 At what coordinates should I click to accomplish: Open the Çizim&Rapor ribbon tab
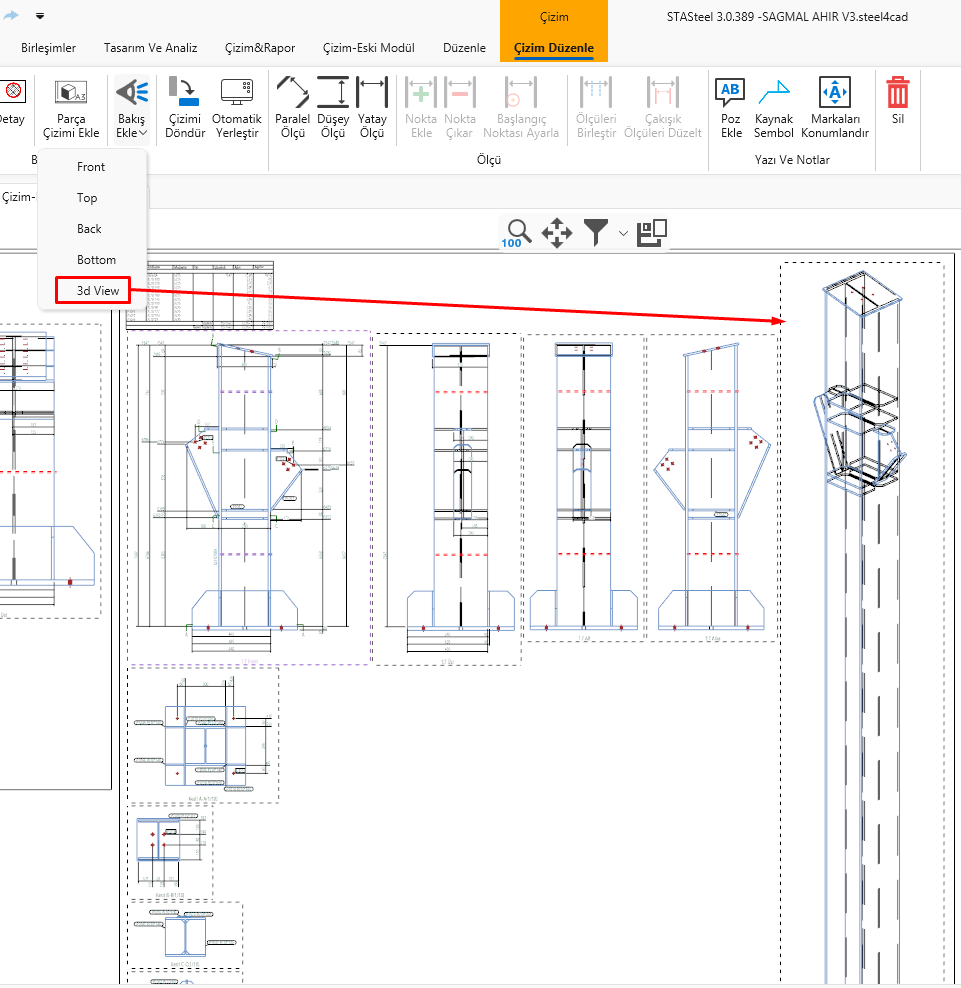point(259,48)
